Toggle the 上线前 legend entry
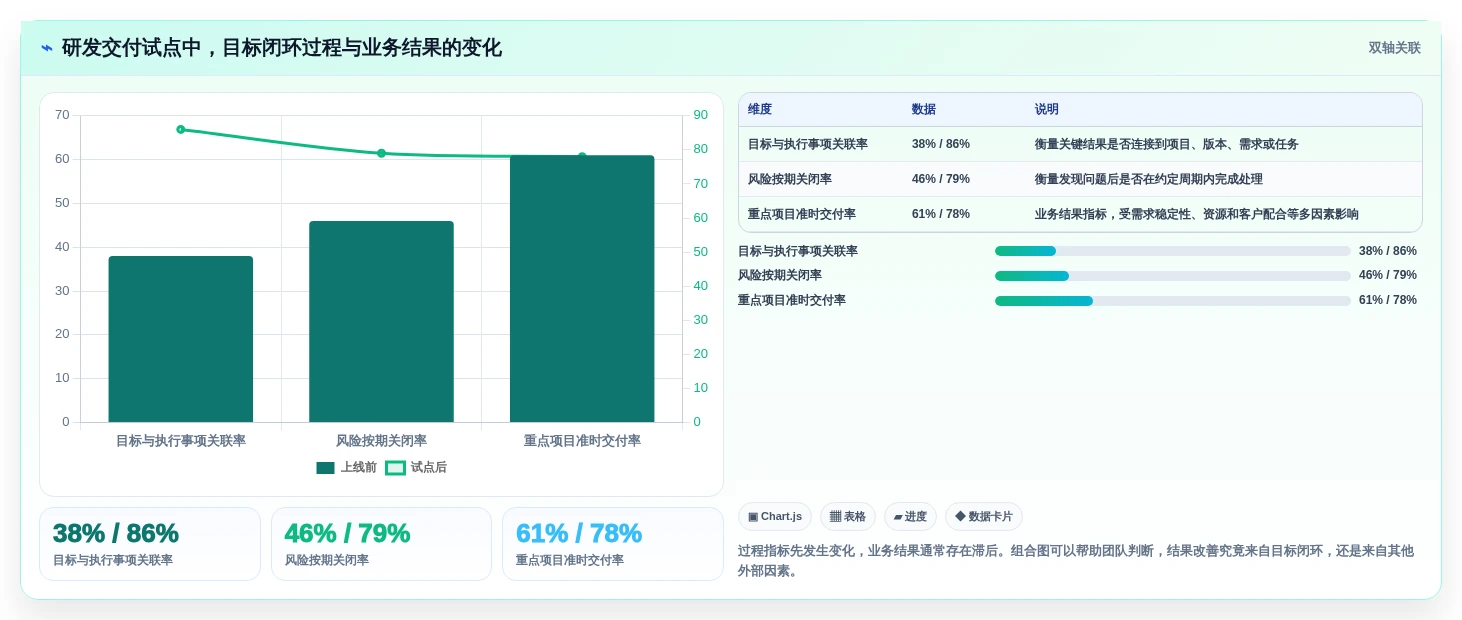1462x620 pixels. [x=346, y=468]
